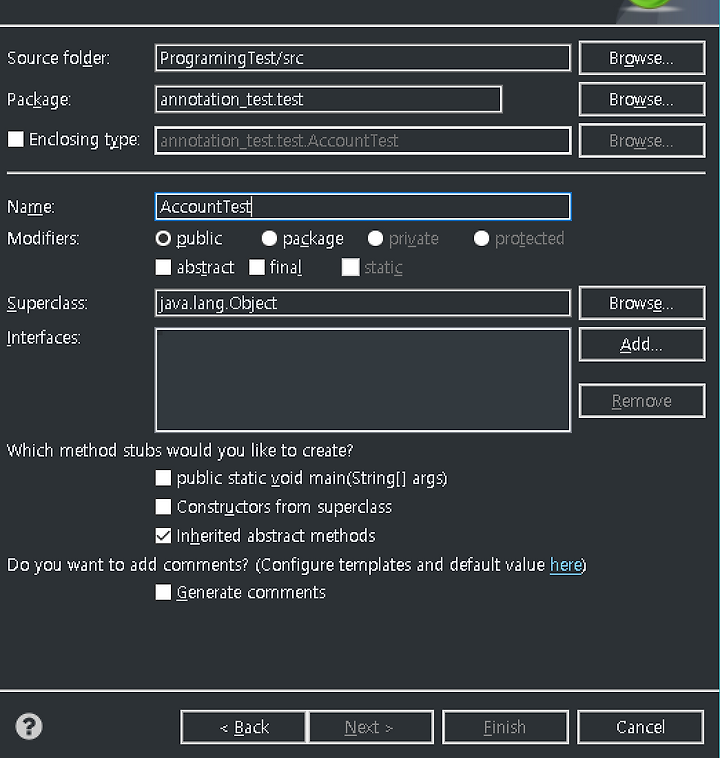Click the Source folder text field
Image resolution: width=720 pixels, height=758 pixels.
pyautogui.click(x=363, y=58)
